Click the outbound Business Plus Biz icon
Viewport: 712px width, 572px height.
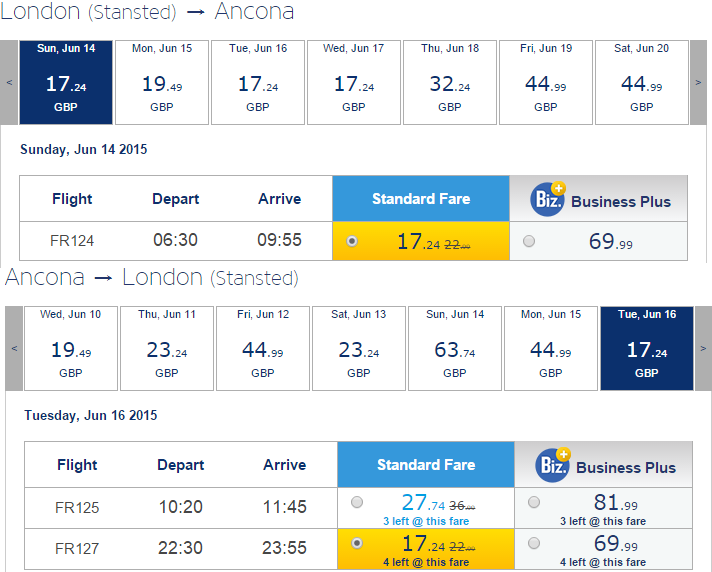[548, 199]
